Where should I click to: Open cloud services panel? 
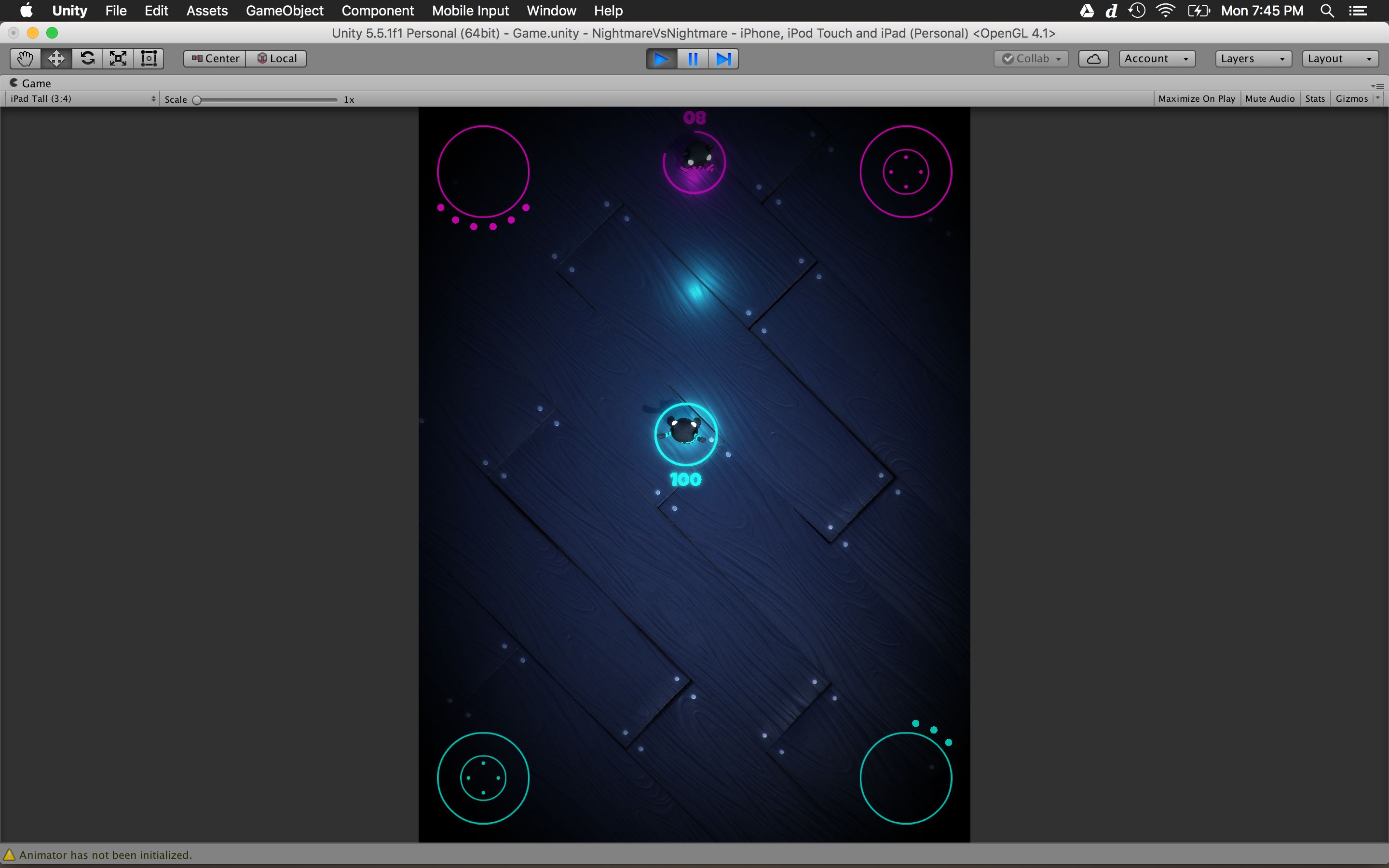click(1093, 58)
